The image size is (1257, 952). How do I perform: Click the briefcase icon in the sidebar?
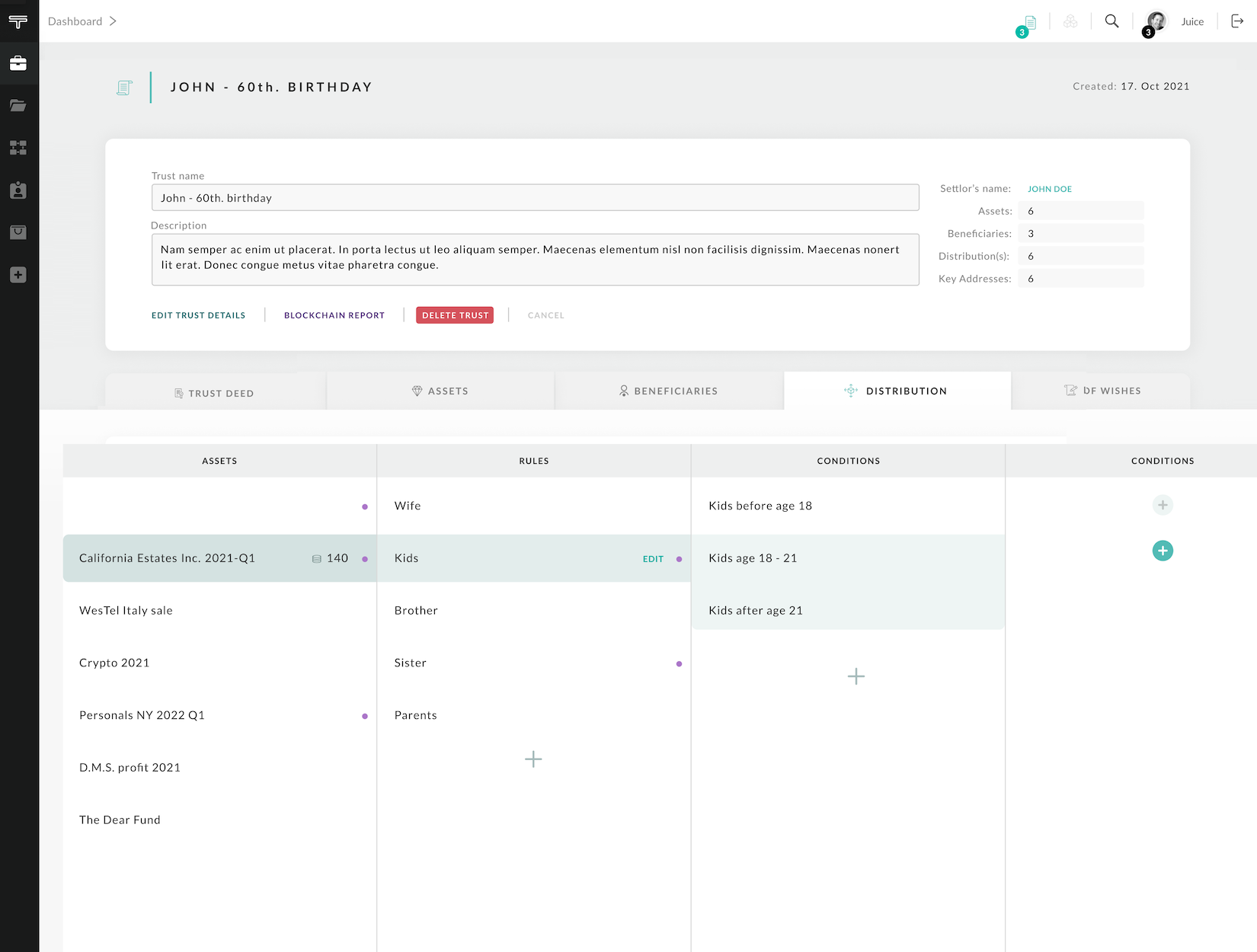(x=18, y=63)
